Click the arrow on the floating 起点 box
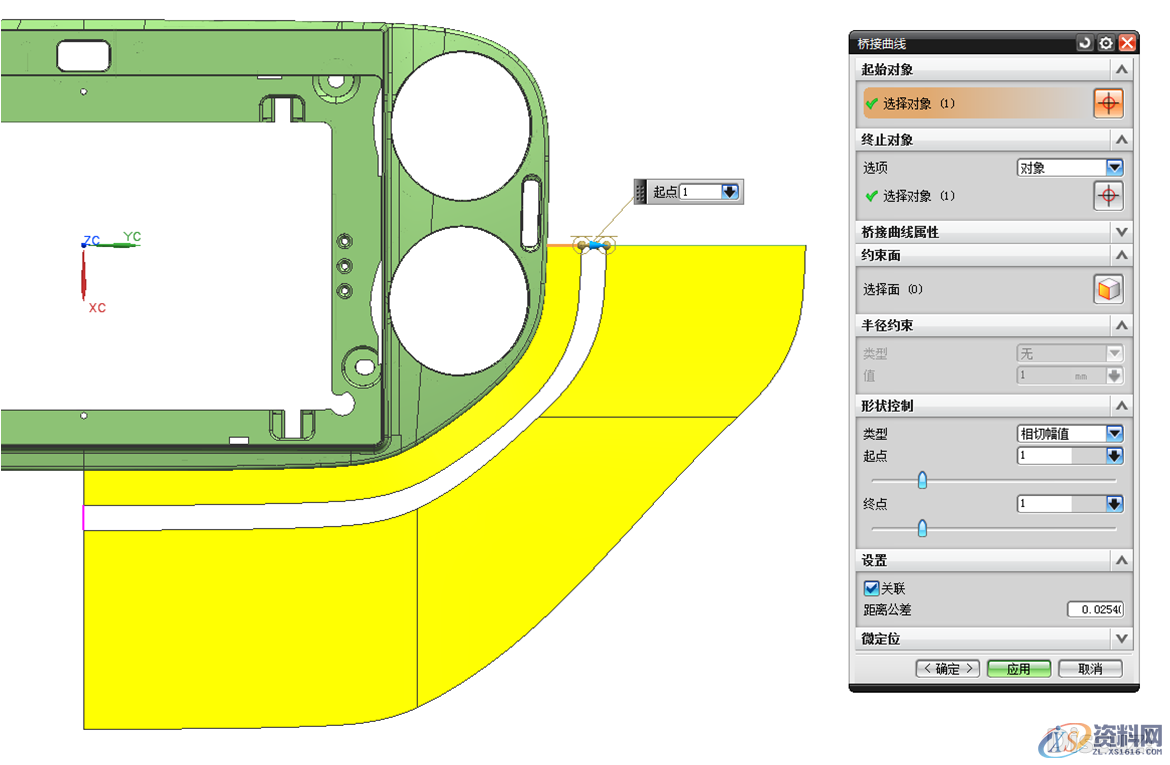Image resolution: width=1170 pixels, height=765 pixels. click(729, 192)
